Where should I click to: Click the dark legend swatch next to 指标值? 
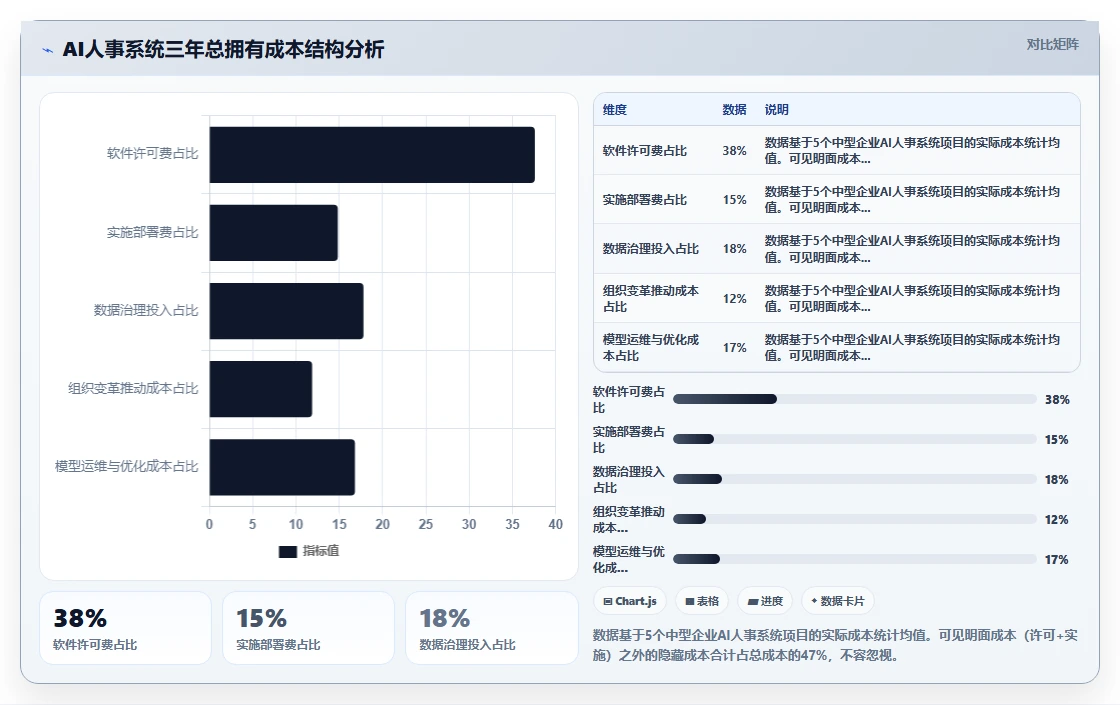point(287,551)
